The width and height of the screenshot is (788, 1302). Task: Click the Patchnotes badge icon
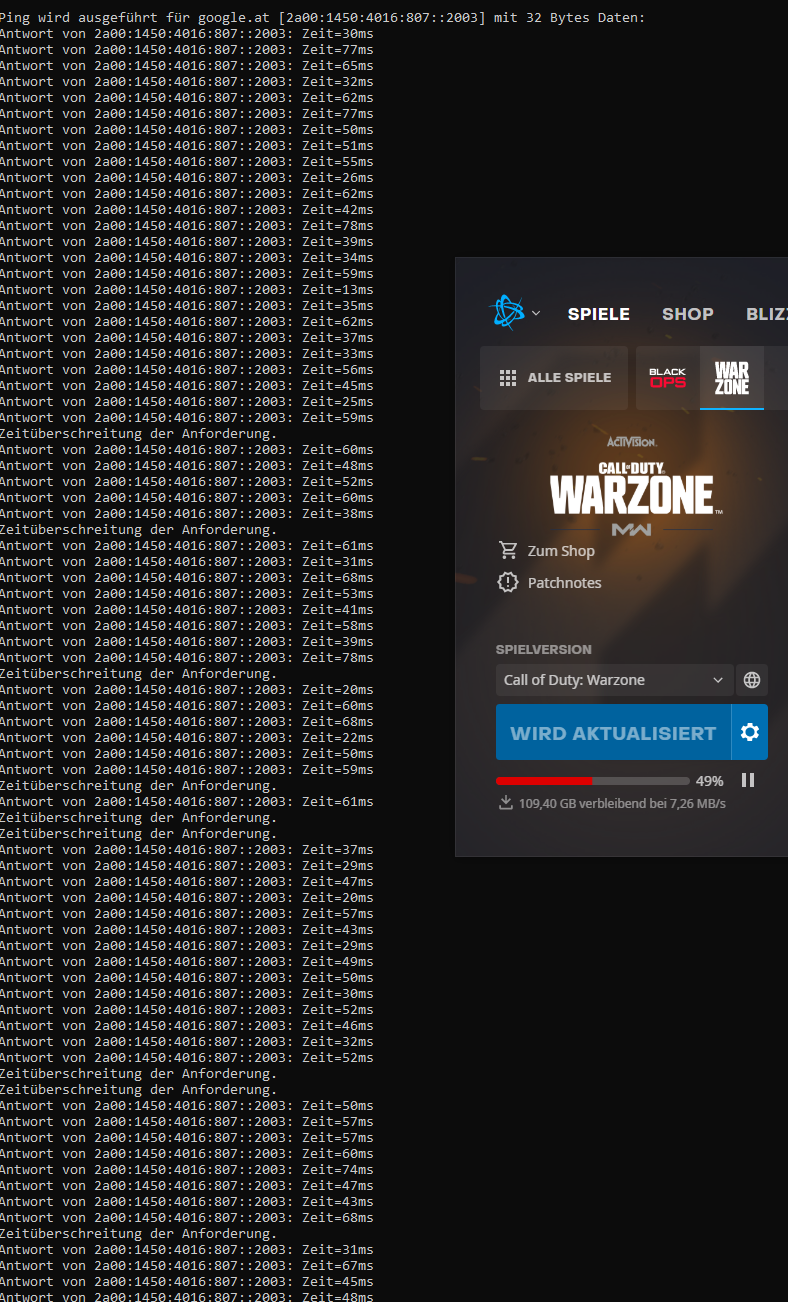508,582
